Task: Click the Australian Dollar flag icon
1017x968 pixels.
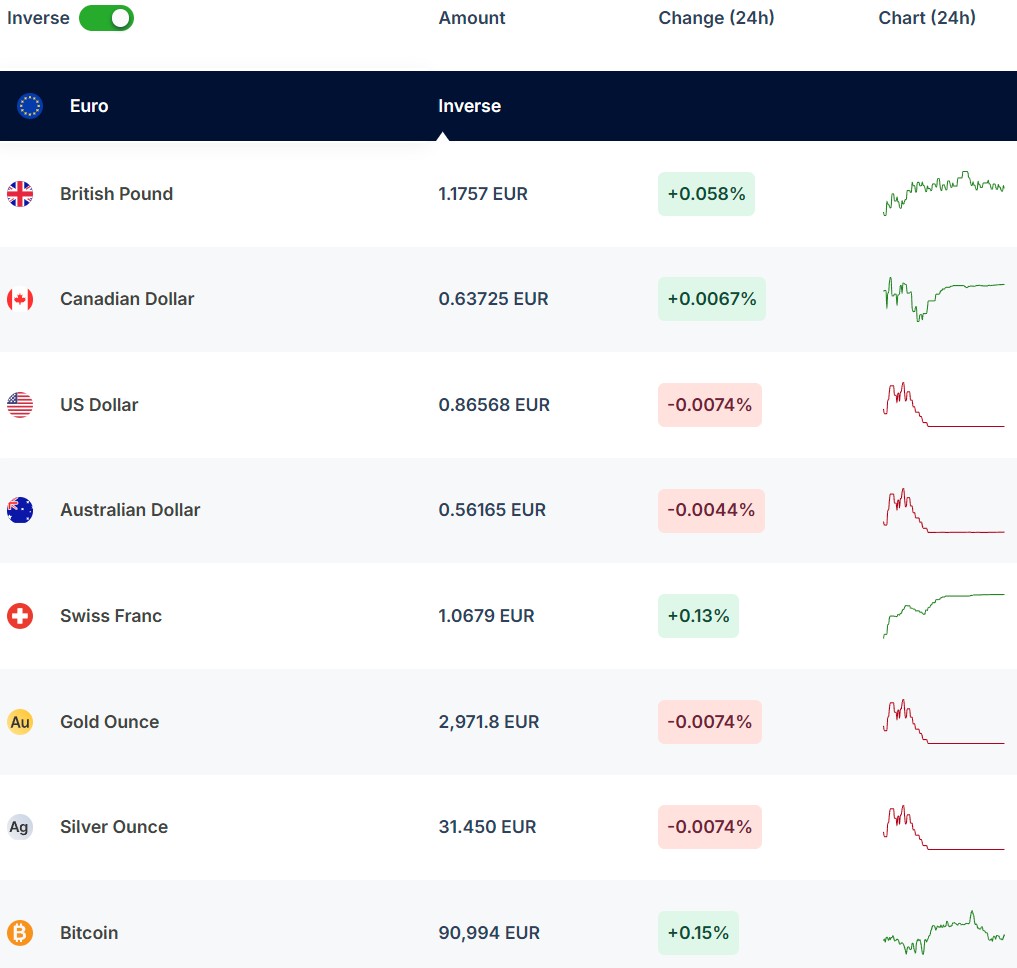Action: [x=20, y=510]
